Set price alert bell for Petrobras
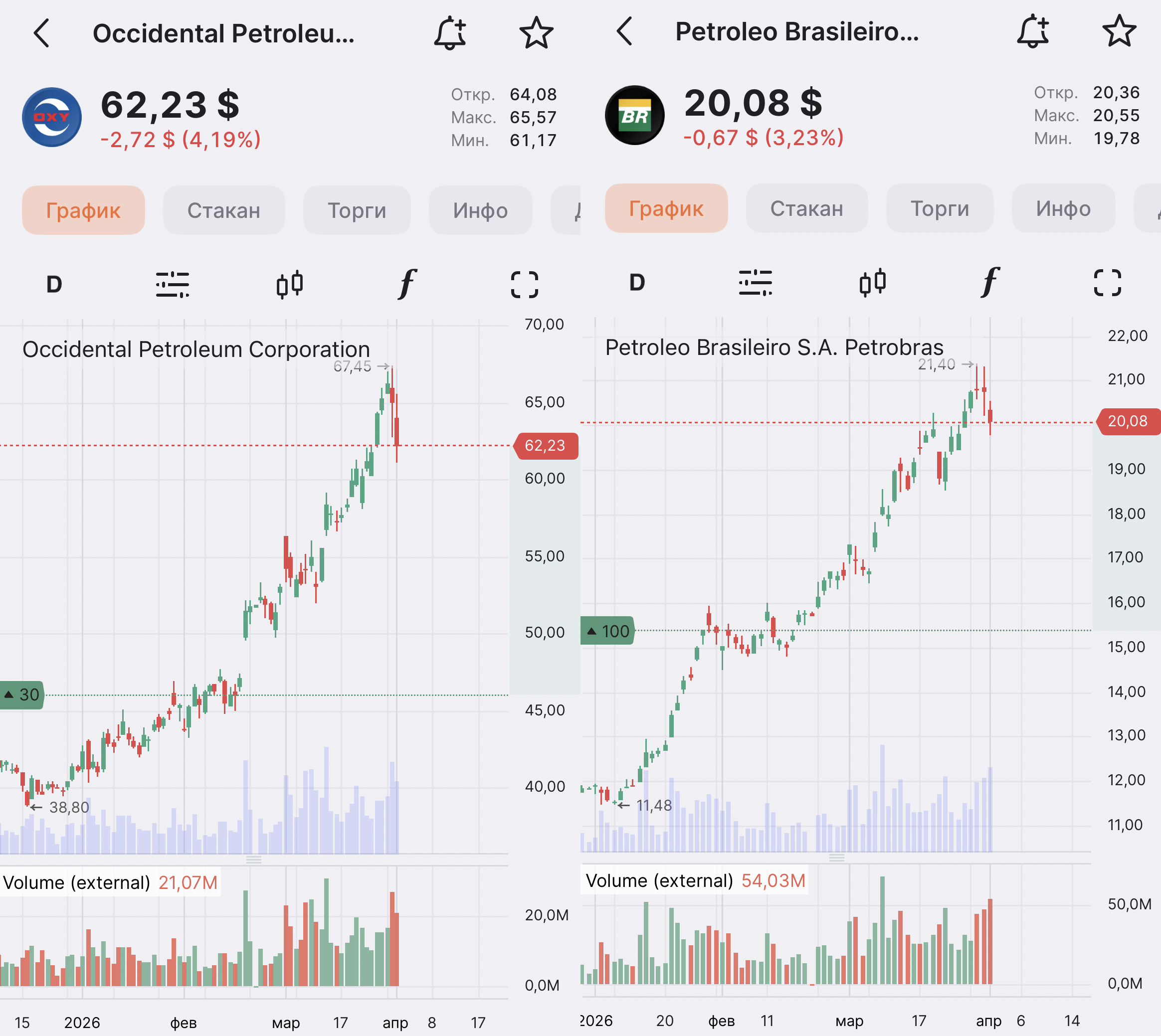 pyautogui.click(x=1033, y=31)
